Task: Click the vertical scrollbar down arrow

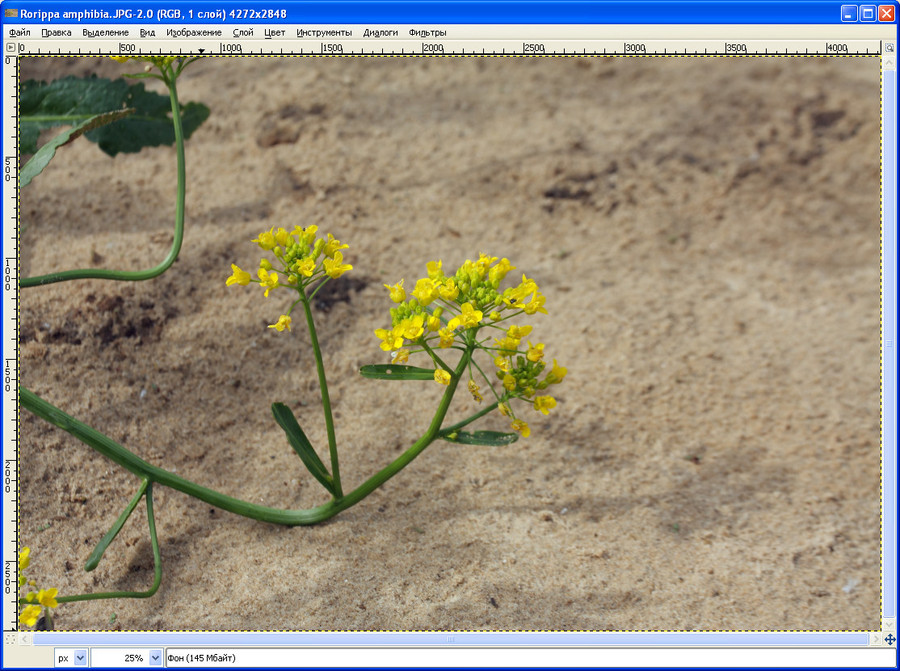Action: 889,626
